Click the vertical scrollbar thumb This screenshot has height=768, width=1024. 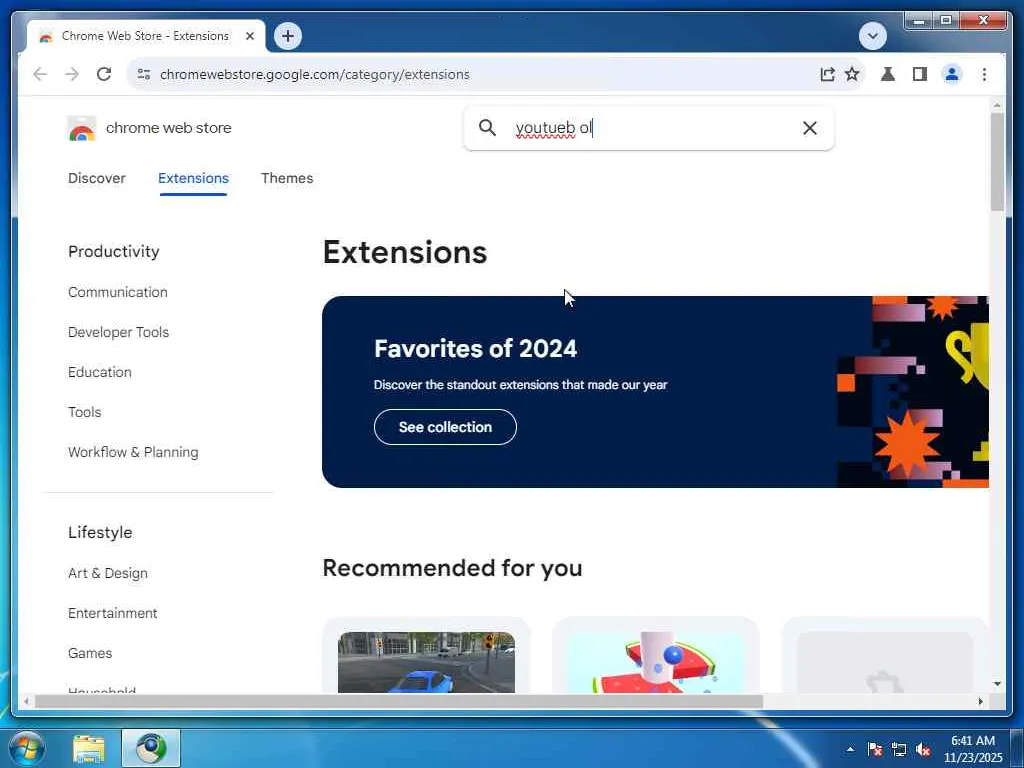click(x=997, y=161)
